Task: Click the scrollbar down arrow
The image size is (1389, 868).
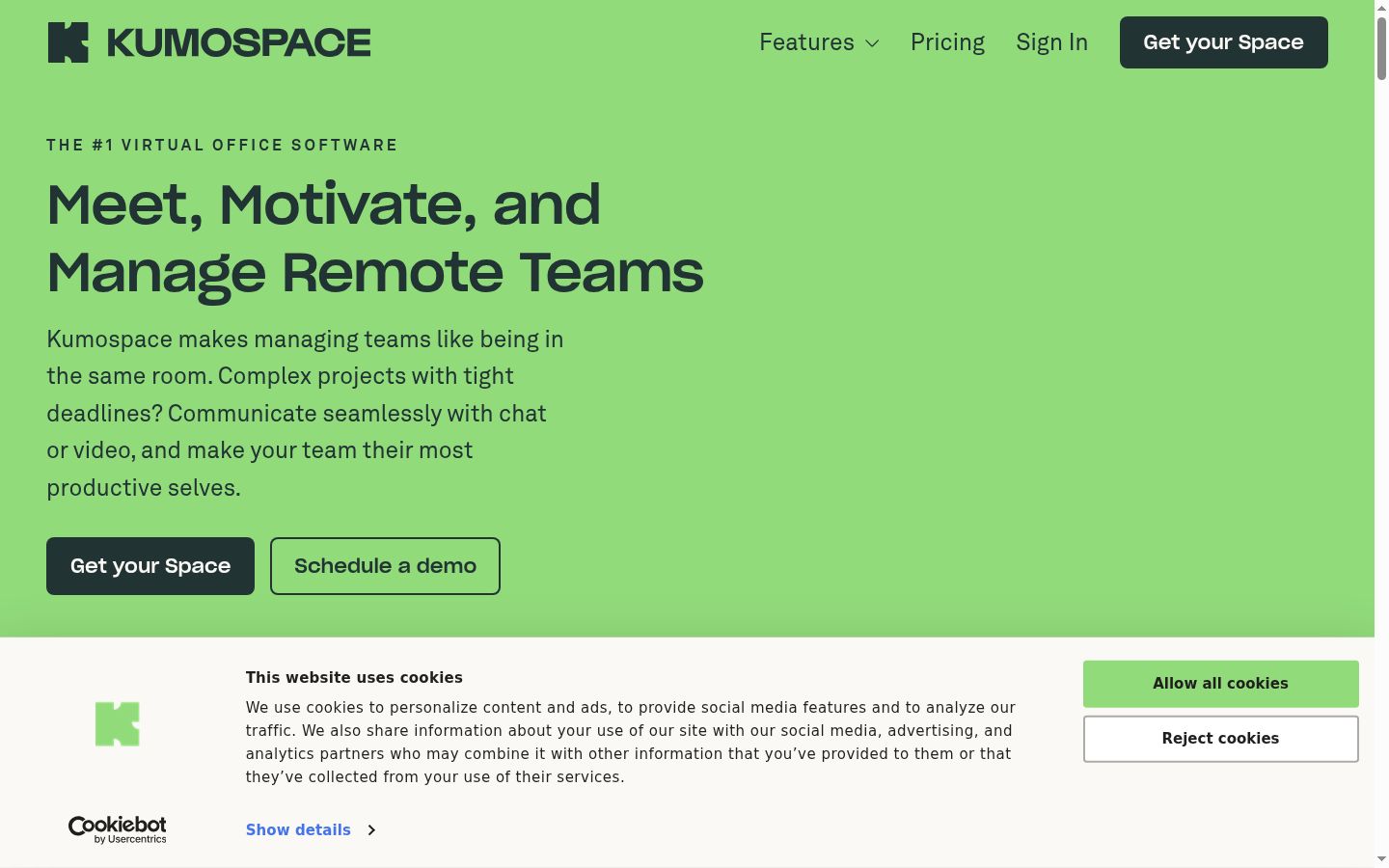Action: click(1381, 858)
